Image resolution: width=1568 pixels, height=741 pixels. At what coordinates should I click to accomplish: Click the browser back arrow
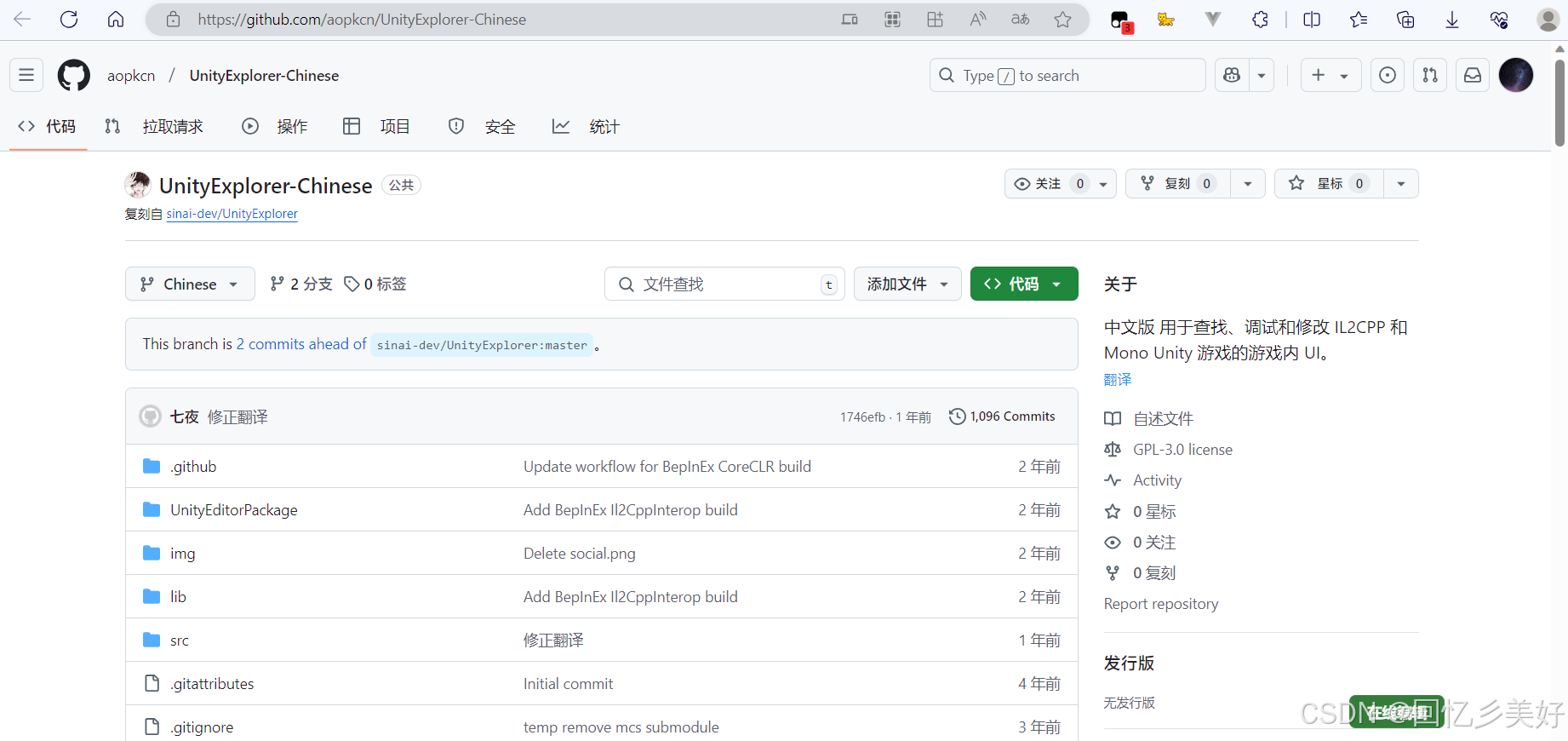coord(23,20)
